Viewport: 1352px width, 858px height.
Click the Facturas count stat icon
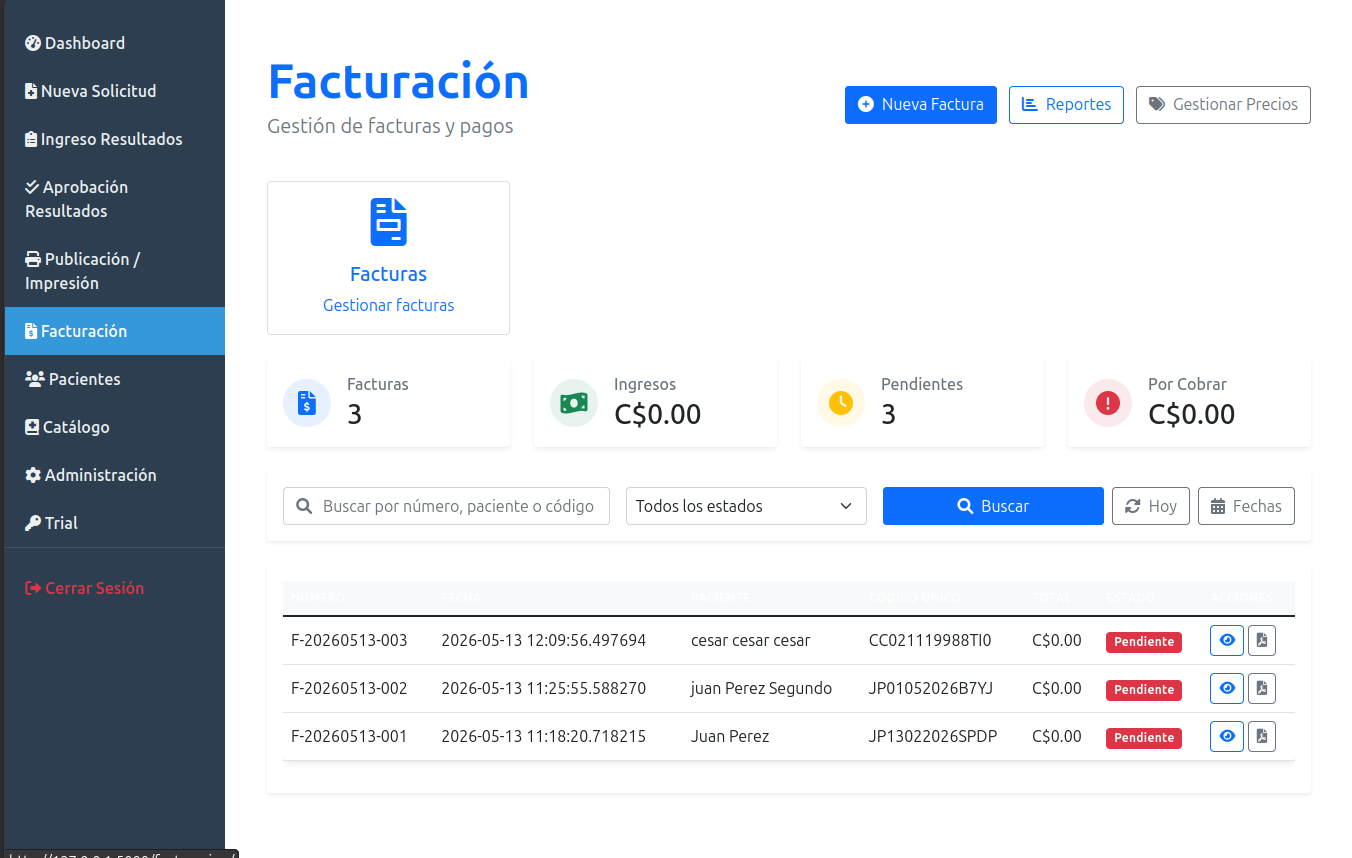307,403
